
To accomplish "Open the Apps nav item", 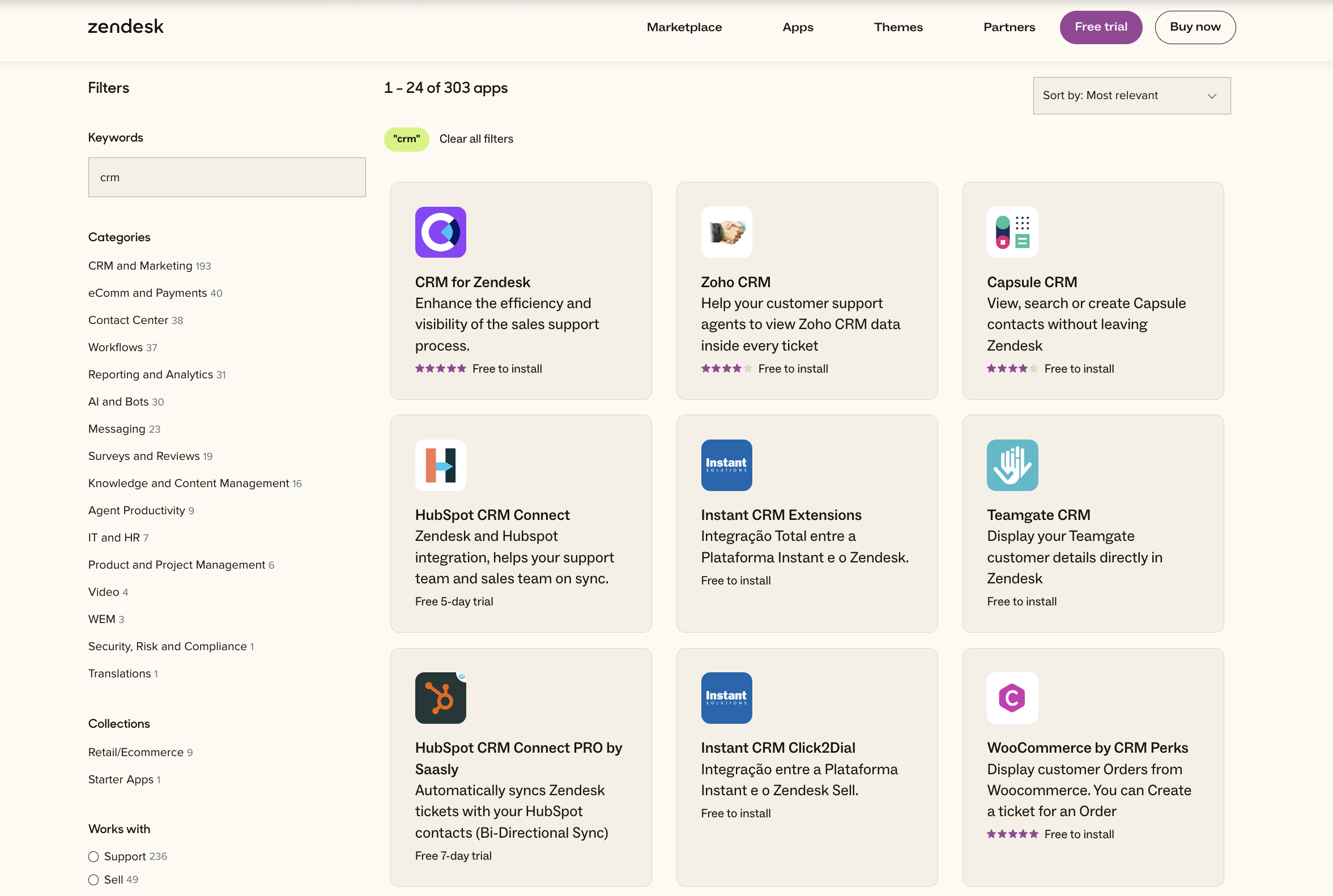I will pyautogui.click(x=798, y=27).
